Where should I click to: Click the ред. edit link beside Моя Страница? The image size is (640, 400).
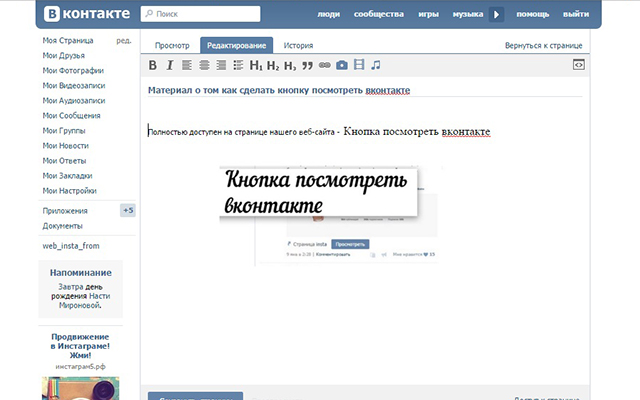(124, 40)
